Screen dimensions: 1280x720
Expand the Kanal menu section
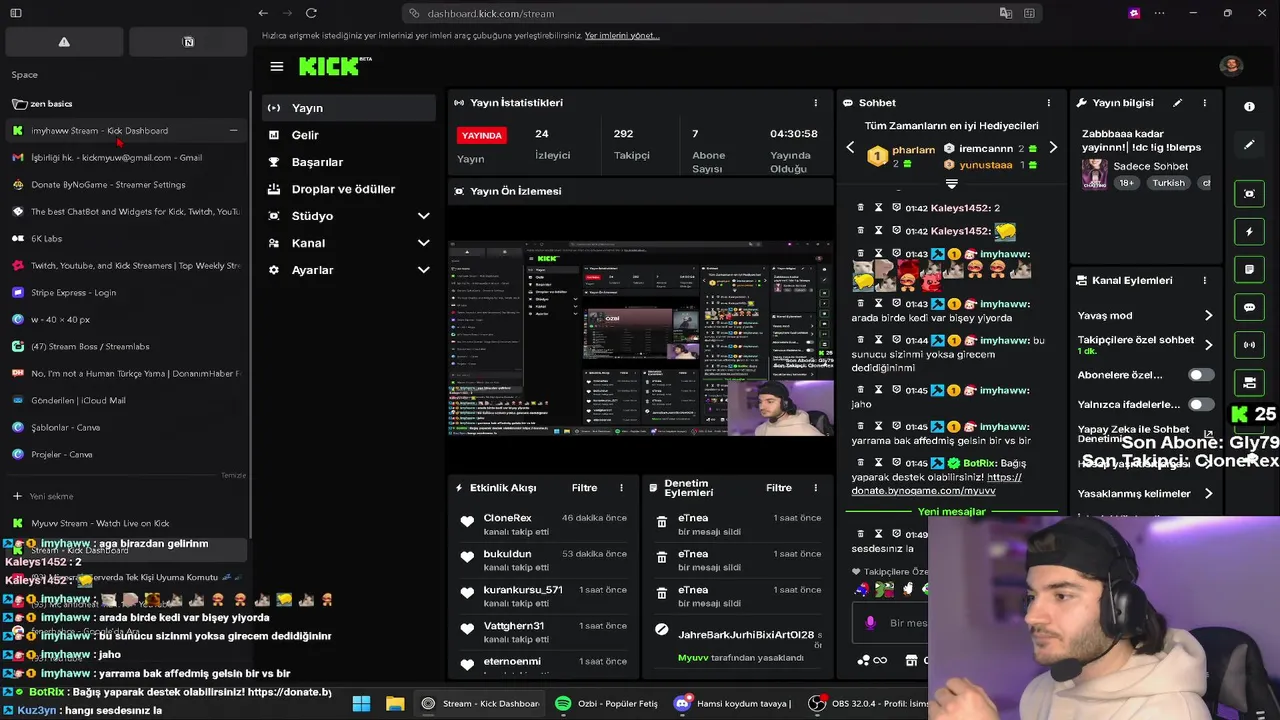point(348,243)
